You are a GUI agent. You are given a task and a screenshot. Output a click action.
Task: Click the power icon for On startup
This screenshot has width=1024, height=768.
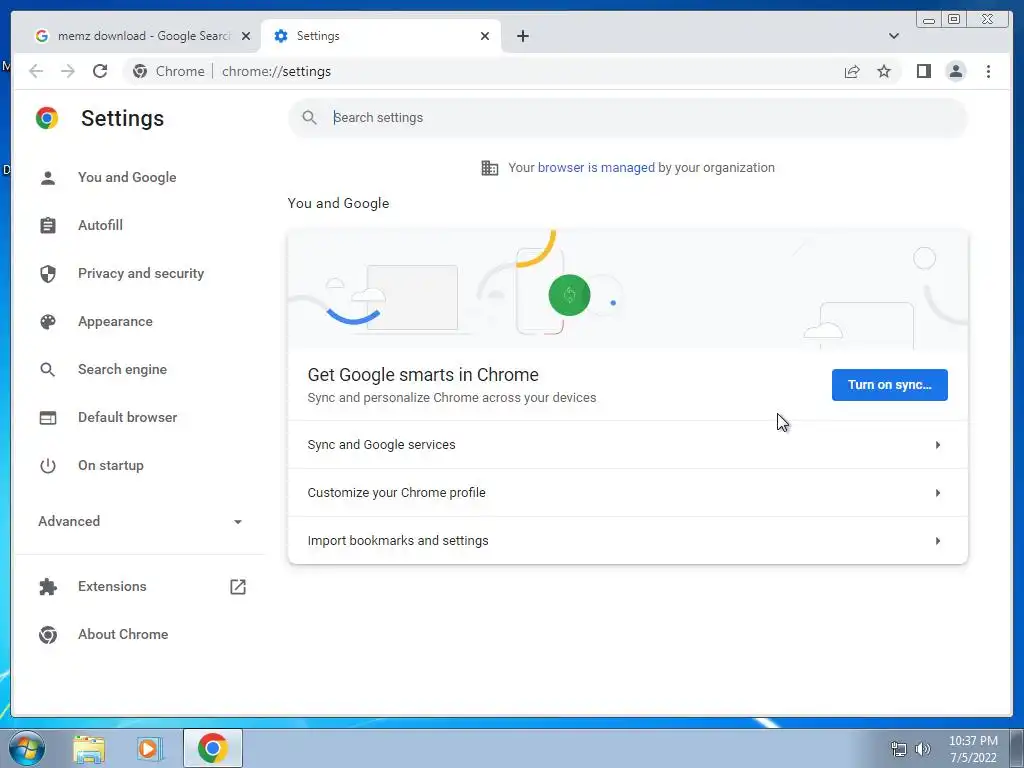pos(48,466)
